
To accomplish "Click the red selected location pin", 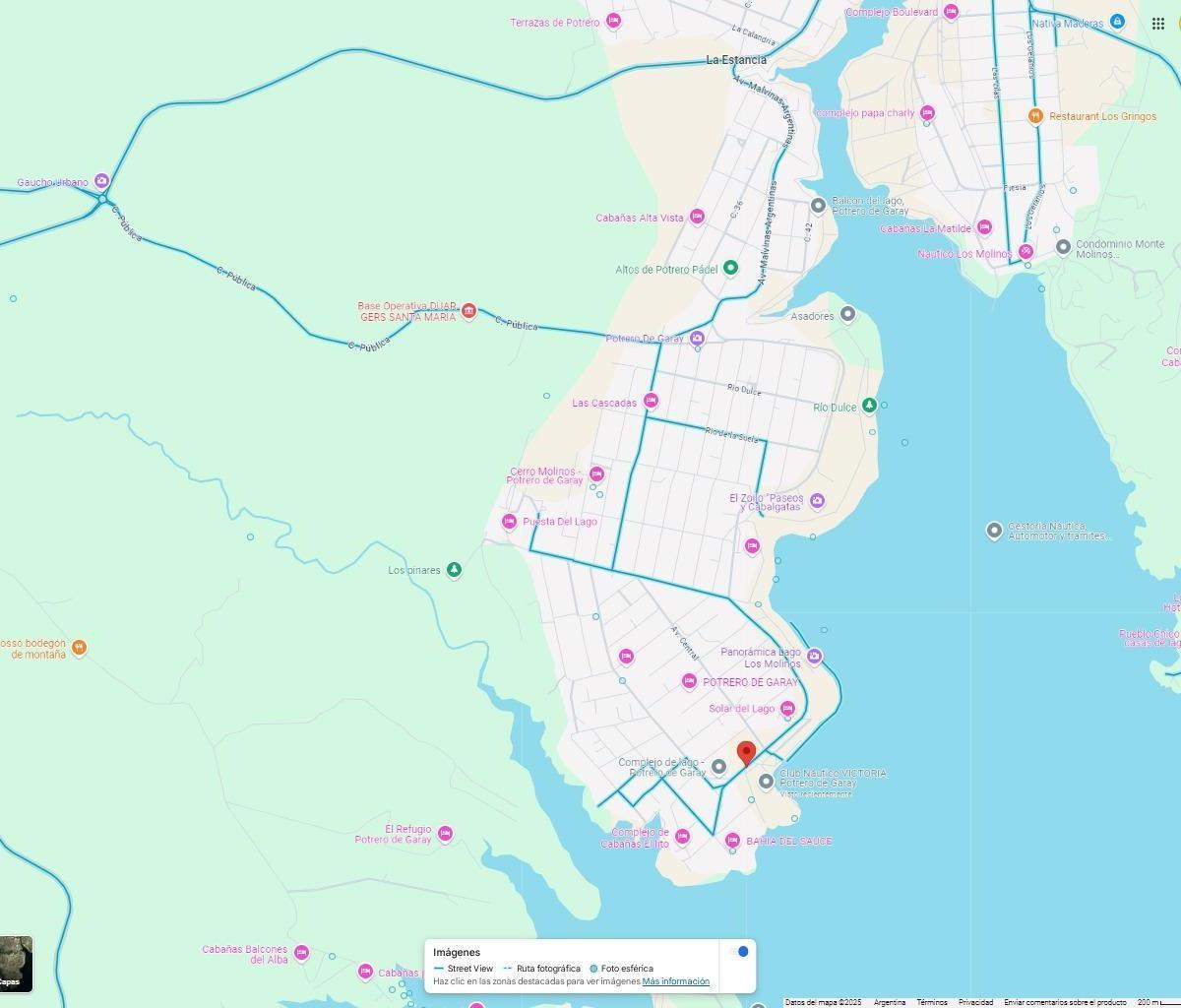I will click(x=746, y=753).
